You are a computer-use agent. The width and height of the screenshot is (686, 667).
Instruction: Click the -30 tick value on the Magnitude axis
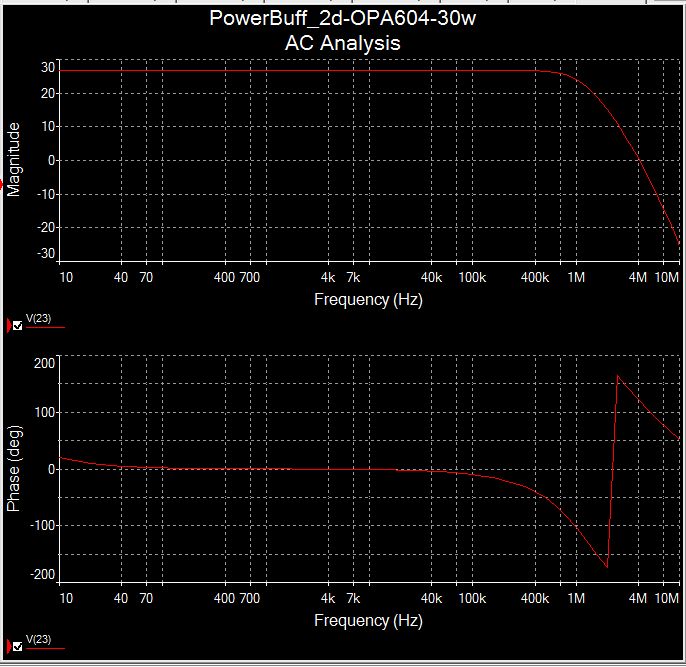46,254
